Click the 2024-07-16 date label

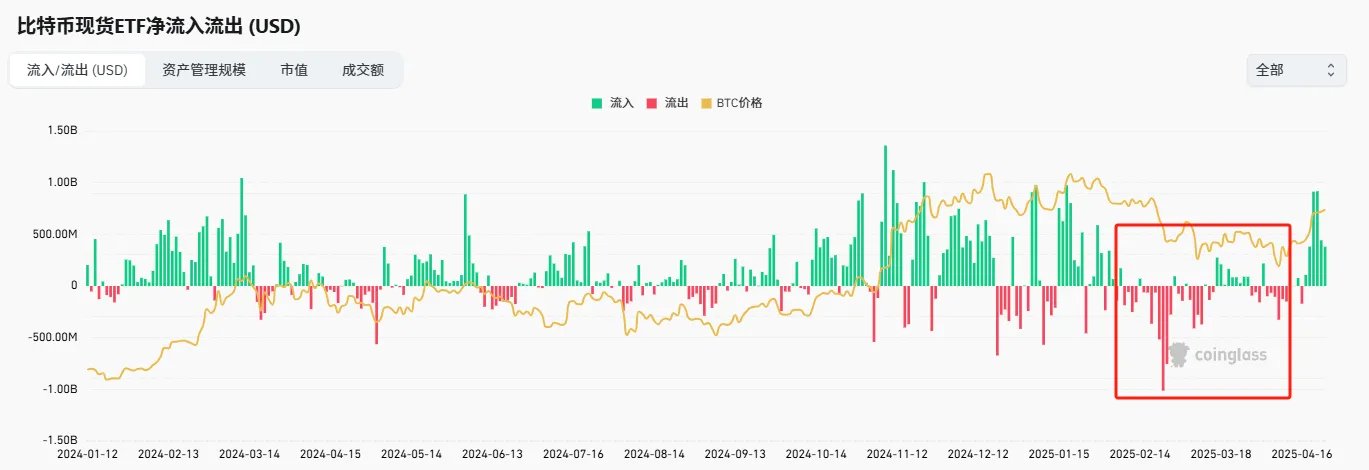[x=572, y=454]
